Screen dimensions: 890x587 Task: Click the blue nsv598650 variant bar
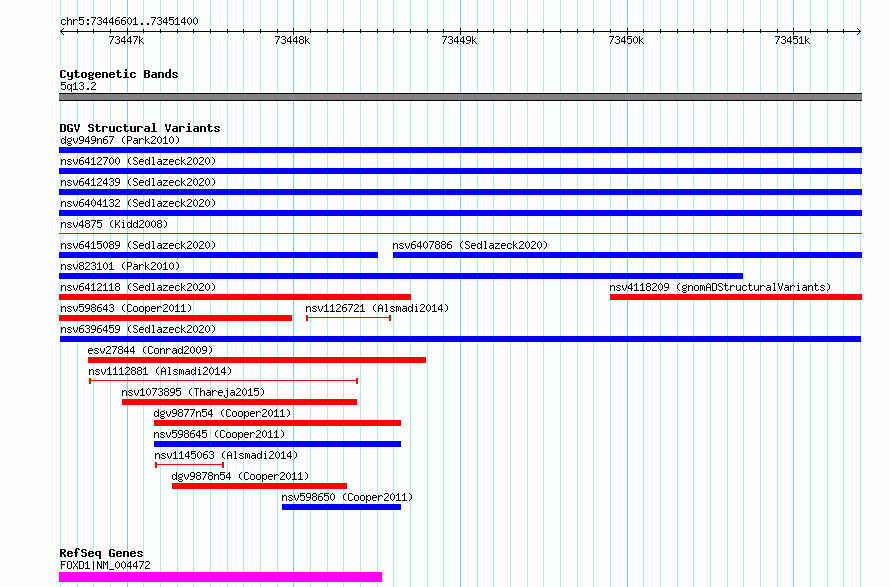click(x=342, y=507)
